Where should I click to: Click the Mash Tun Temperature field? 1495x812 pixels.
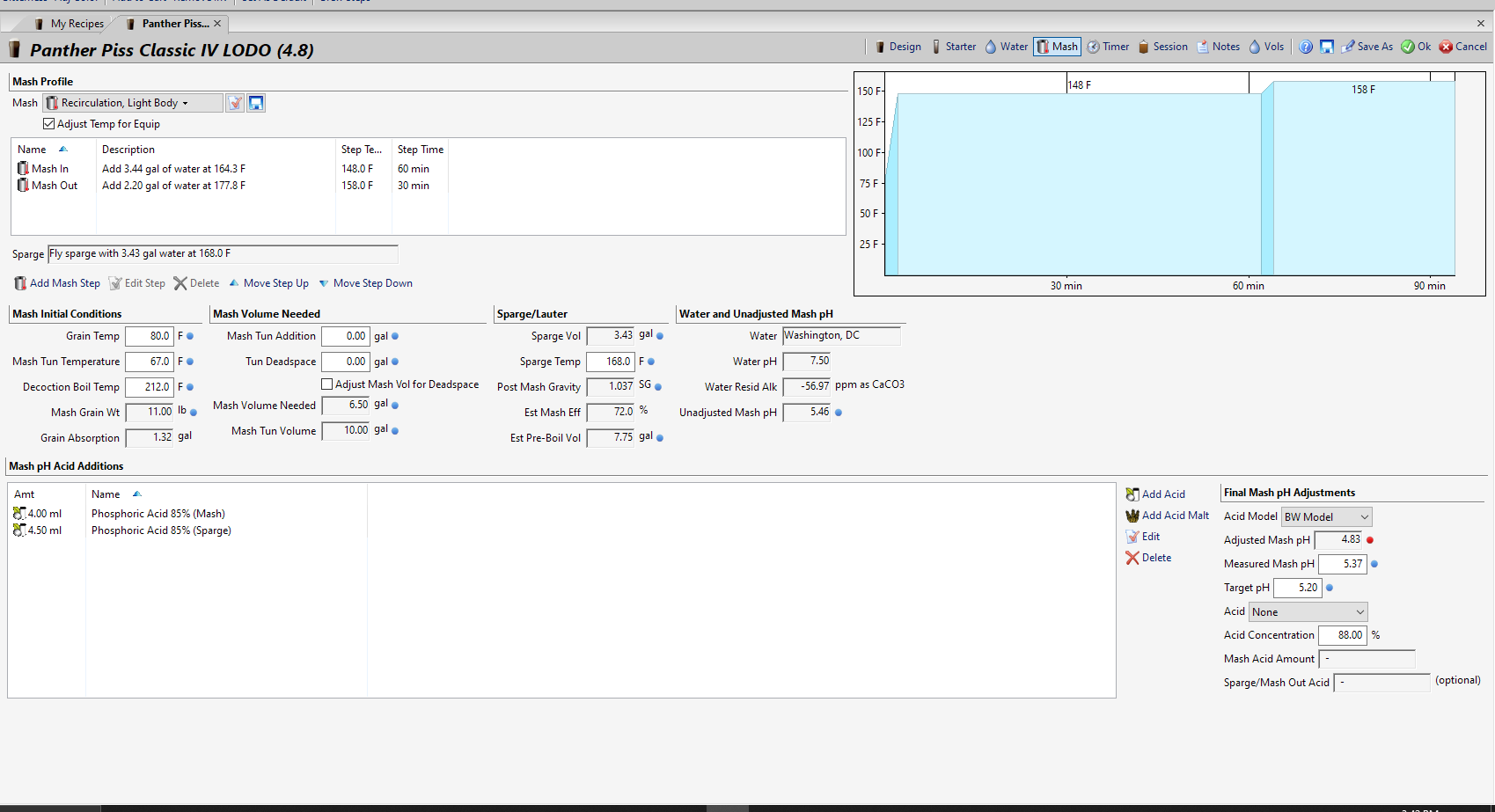pos(149,362)
